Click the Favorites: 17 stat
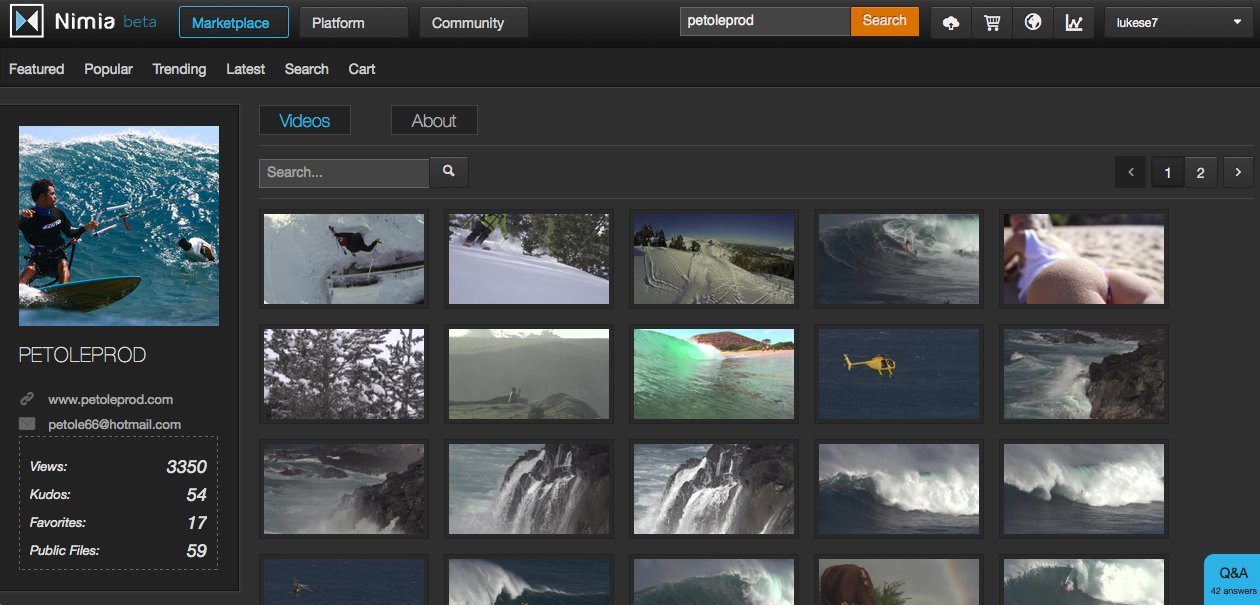 click(118, 523)
